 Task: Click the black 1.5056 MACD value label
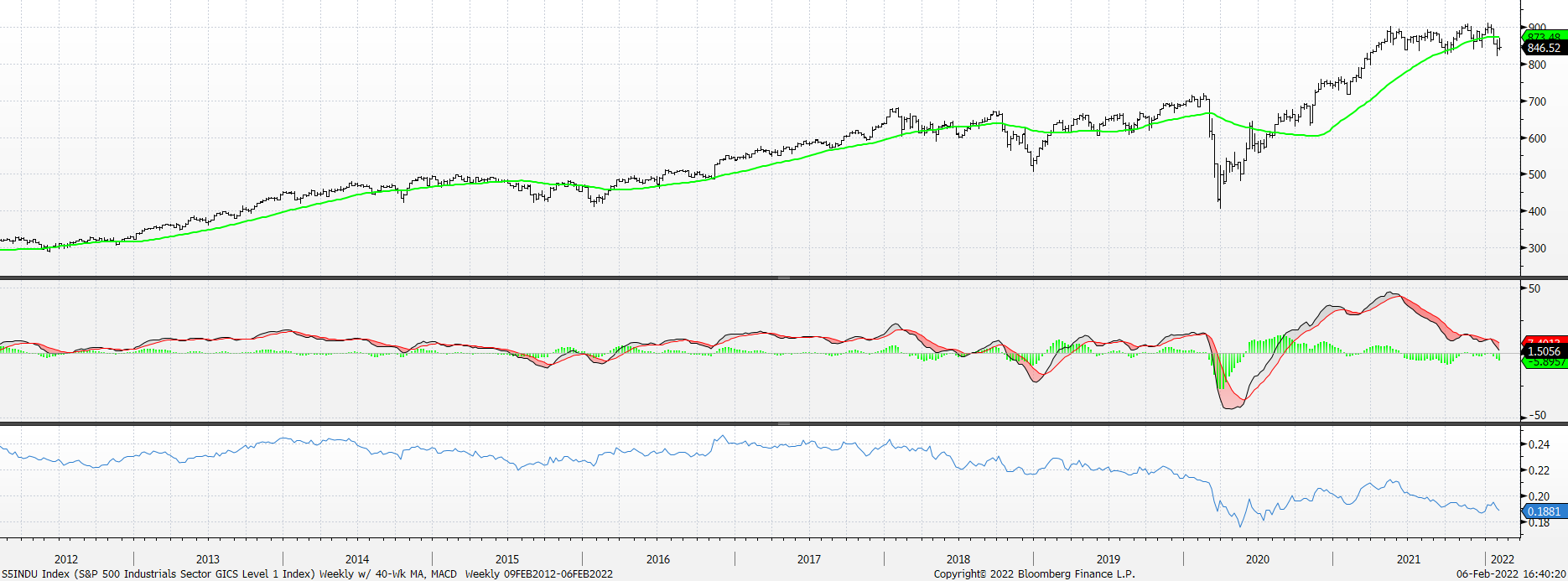(x=1544, y=351)
